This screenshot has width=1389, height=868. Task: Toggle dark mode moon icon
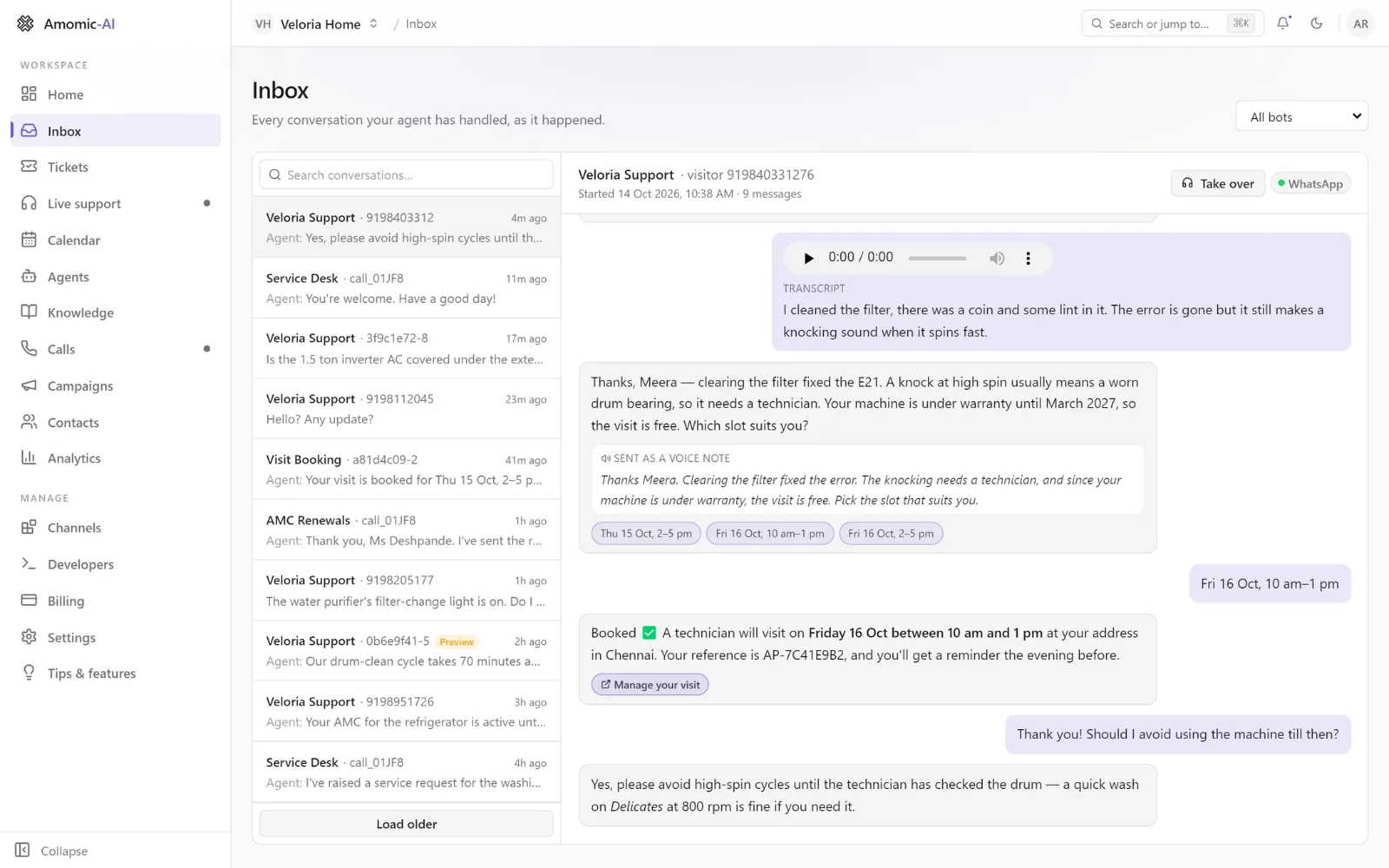coord(1316,23)
